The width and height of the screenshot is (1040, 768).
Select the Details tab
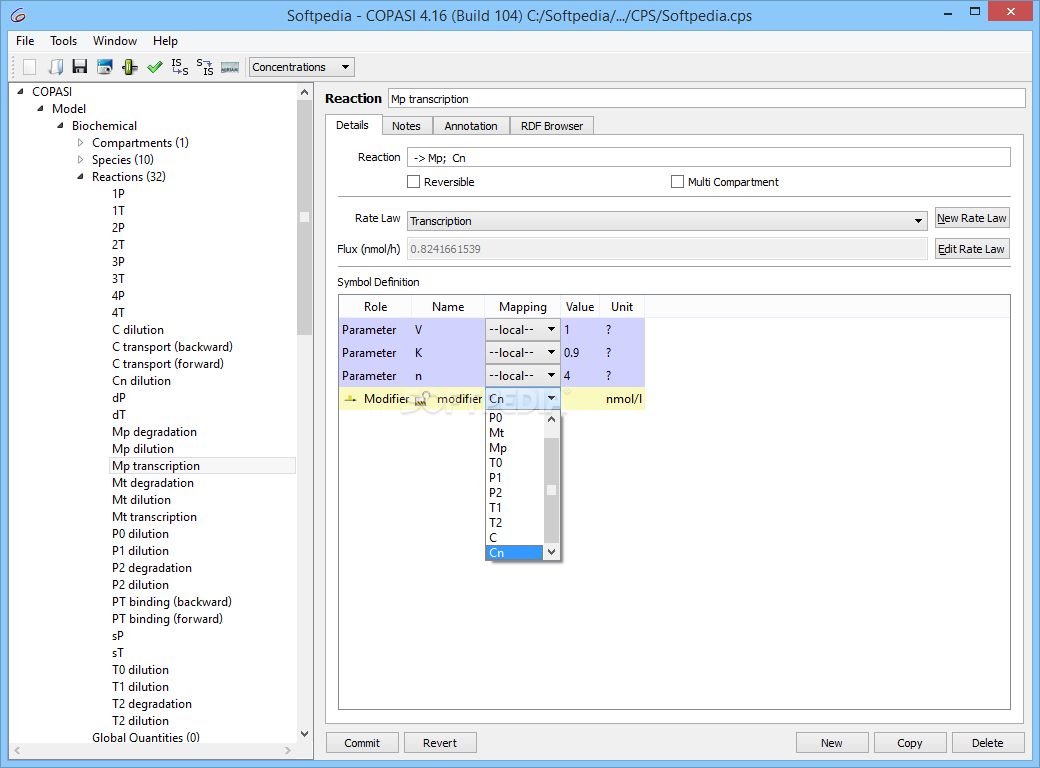tap(352, 125)
